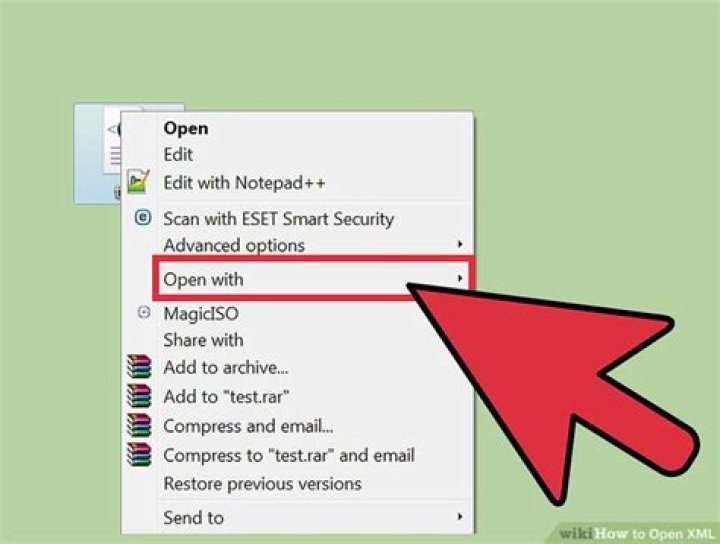
Task: Expand the Open with submenu arrow
Action: (460, 278)
